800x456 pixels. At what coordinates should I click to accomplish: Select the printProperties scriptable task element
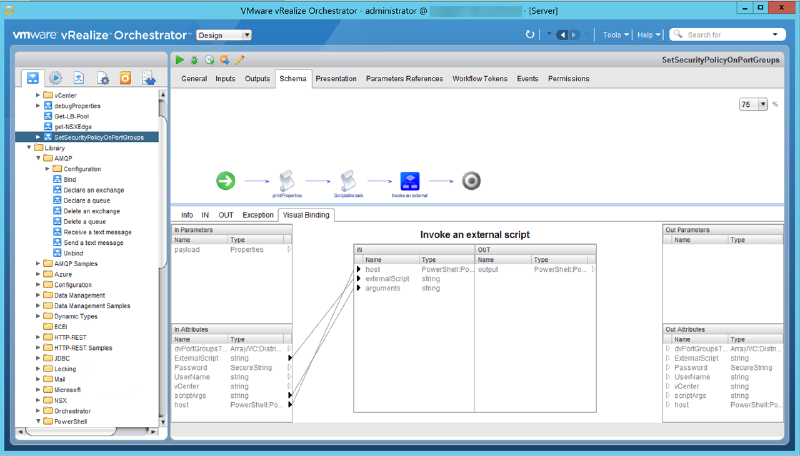287,182
